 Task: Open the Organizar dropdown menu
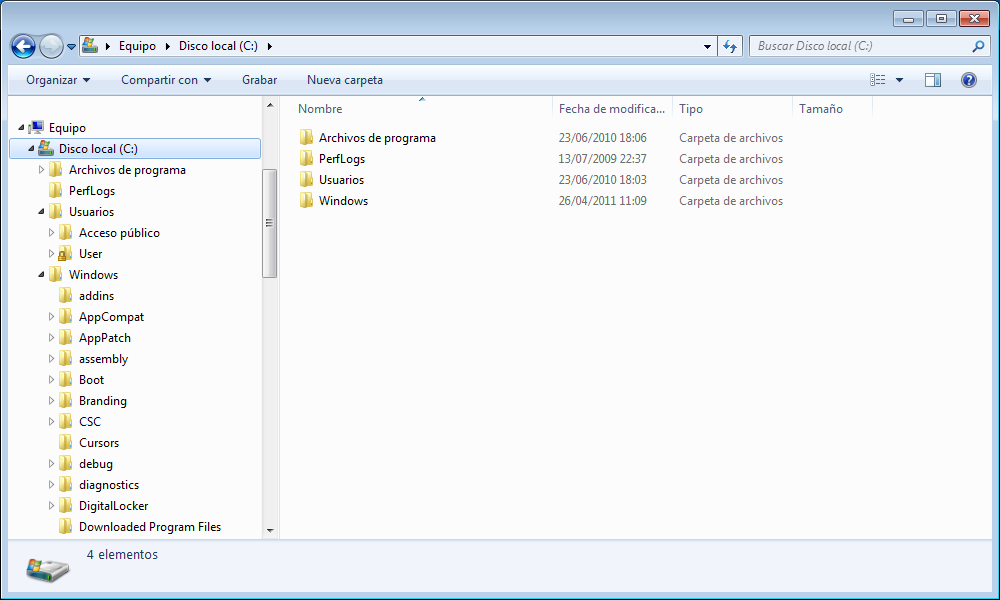[58, 80]
